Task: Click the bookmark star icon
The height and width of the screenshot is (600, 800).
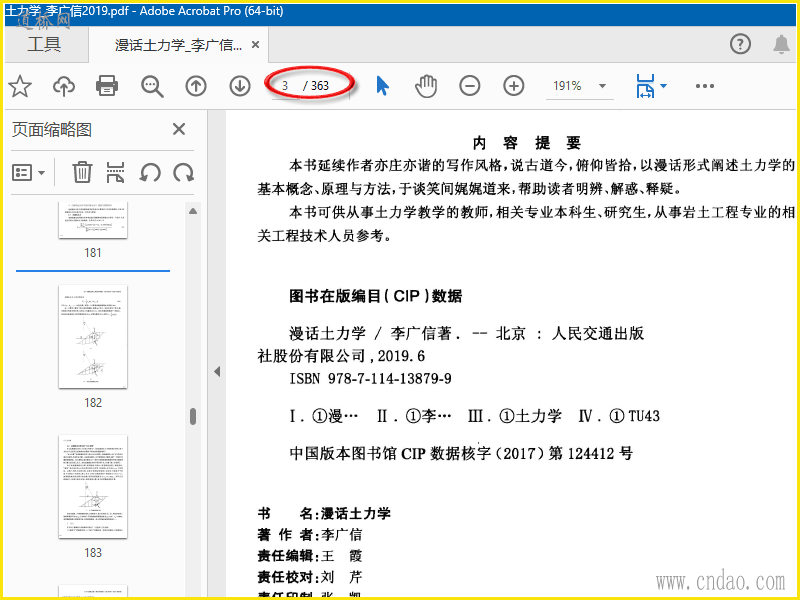Action: pyautogui.click(x=20, y=86)
